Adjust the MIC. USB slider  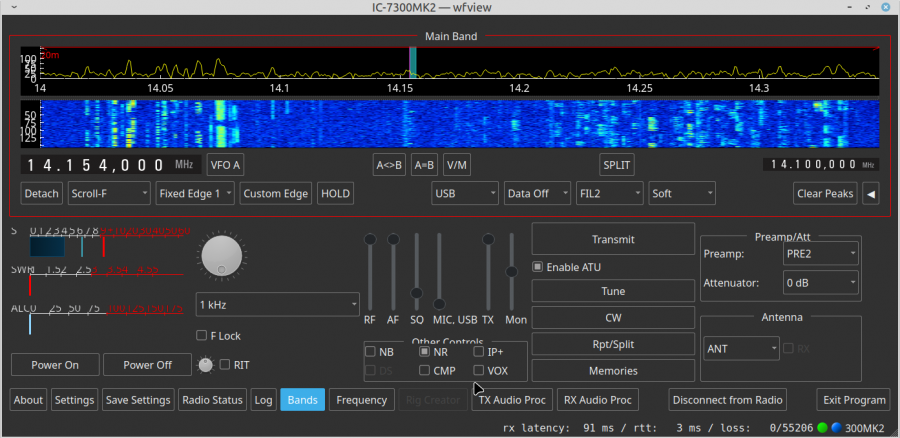point(439,272)
